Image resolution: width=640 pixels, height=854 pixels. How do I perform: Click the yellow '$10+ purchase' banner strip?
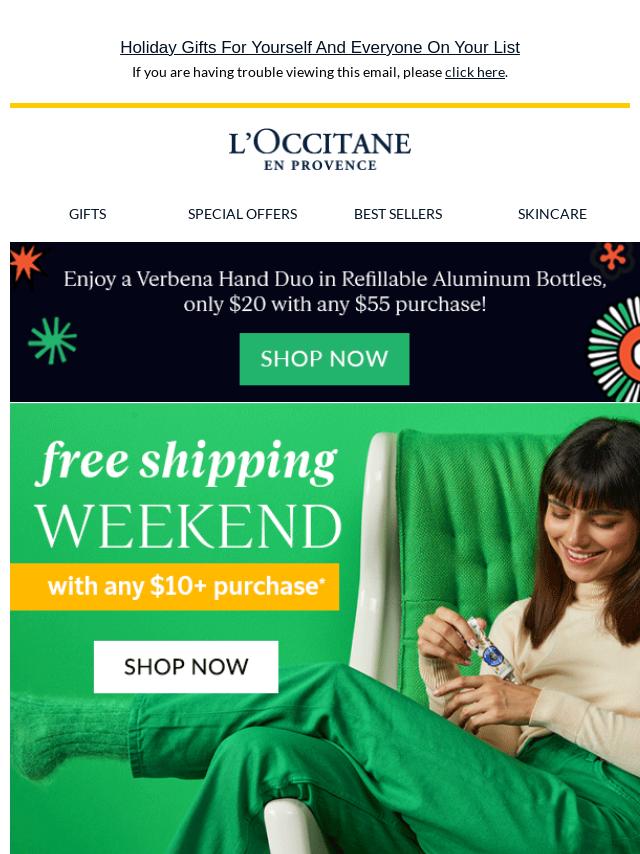pos(174,587)
